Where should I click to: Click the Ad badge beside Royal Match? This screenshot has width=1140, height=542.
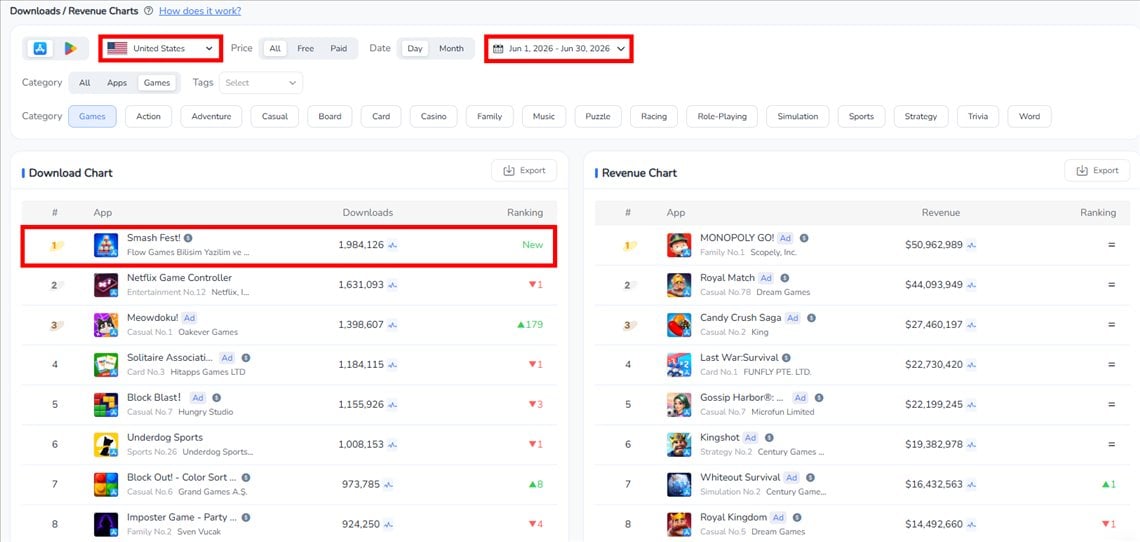(766, 278)
